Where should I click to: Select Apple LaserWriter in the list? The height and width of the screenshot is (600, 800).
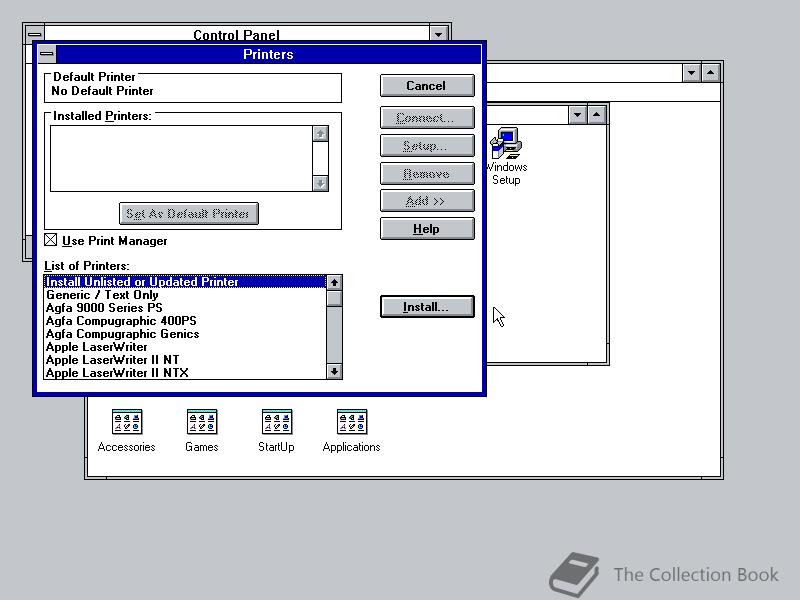tap(185, 347)
